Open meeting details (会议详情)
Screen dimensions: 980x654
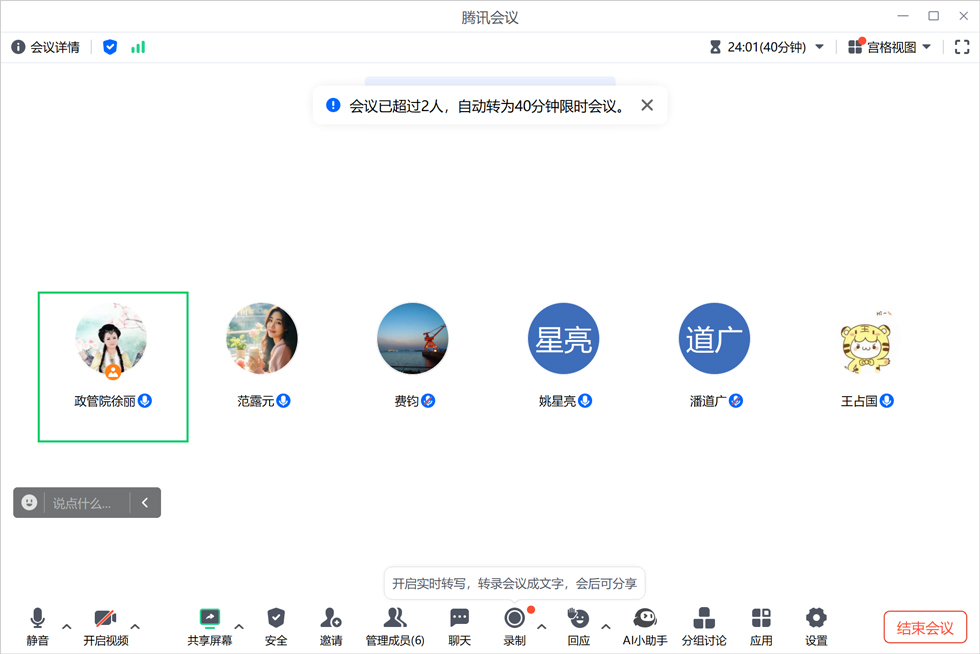click(46, 47)
